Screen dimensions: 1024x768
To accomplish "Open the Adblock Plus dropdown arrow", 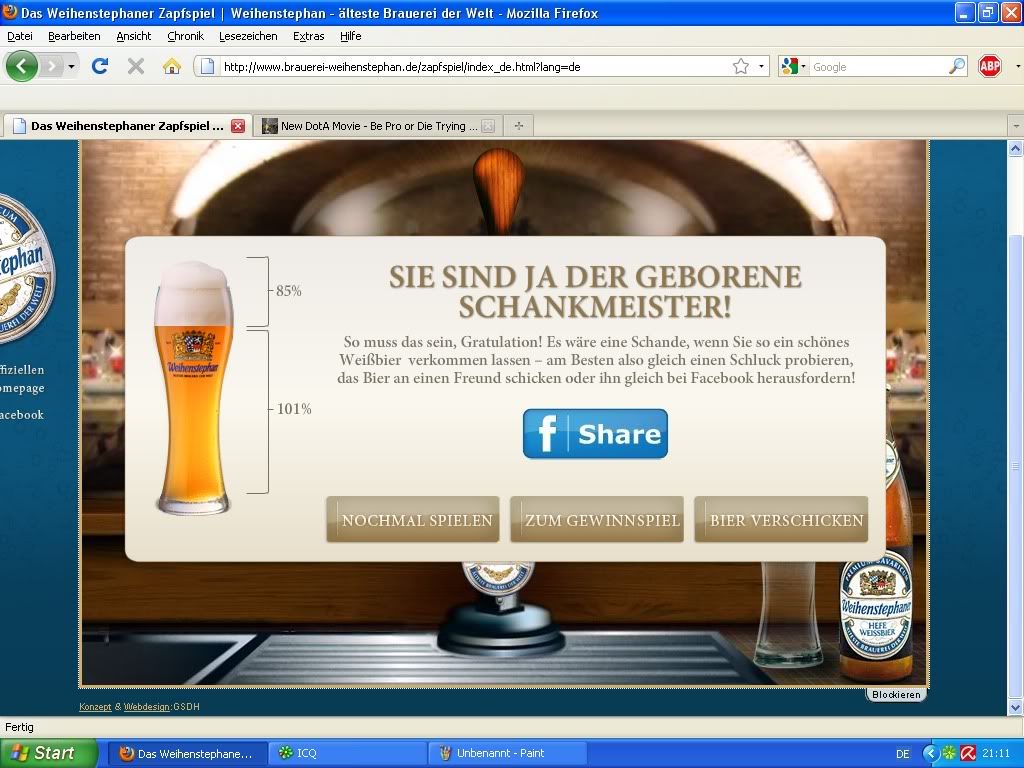I will pyautogui.click(x=1017, y=66).
